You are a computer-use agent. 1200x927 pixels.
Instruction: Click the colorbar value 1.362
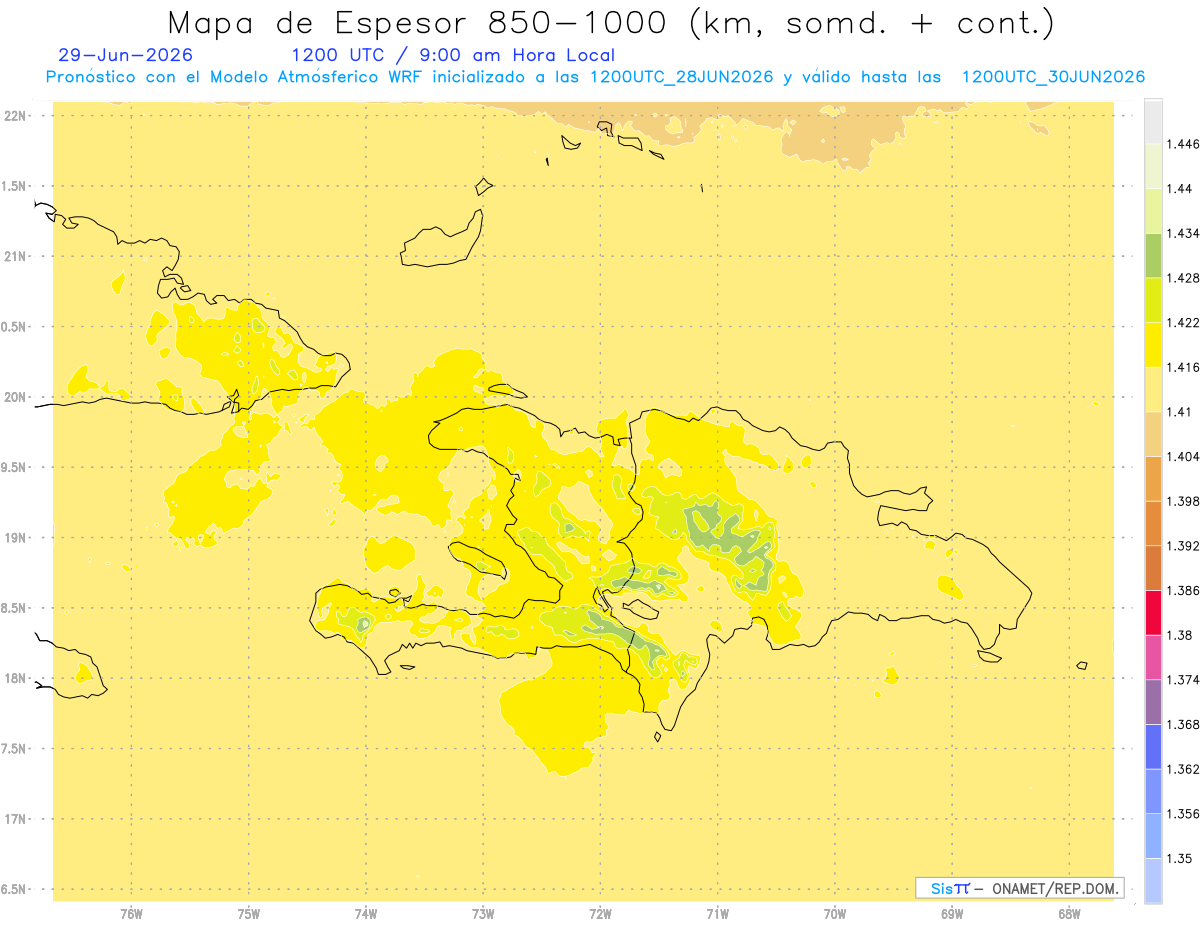click(x=1185, y=769)
